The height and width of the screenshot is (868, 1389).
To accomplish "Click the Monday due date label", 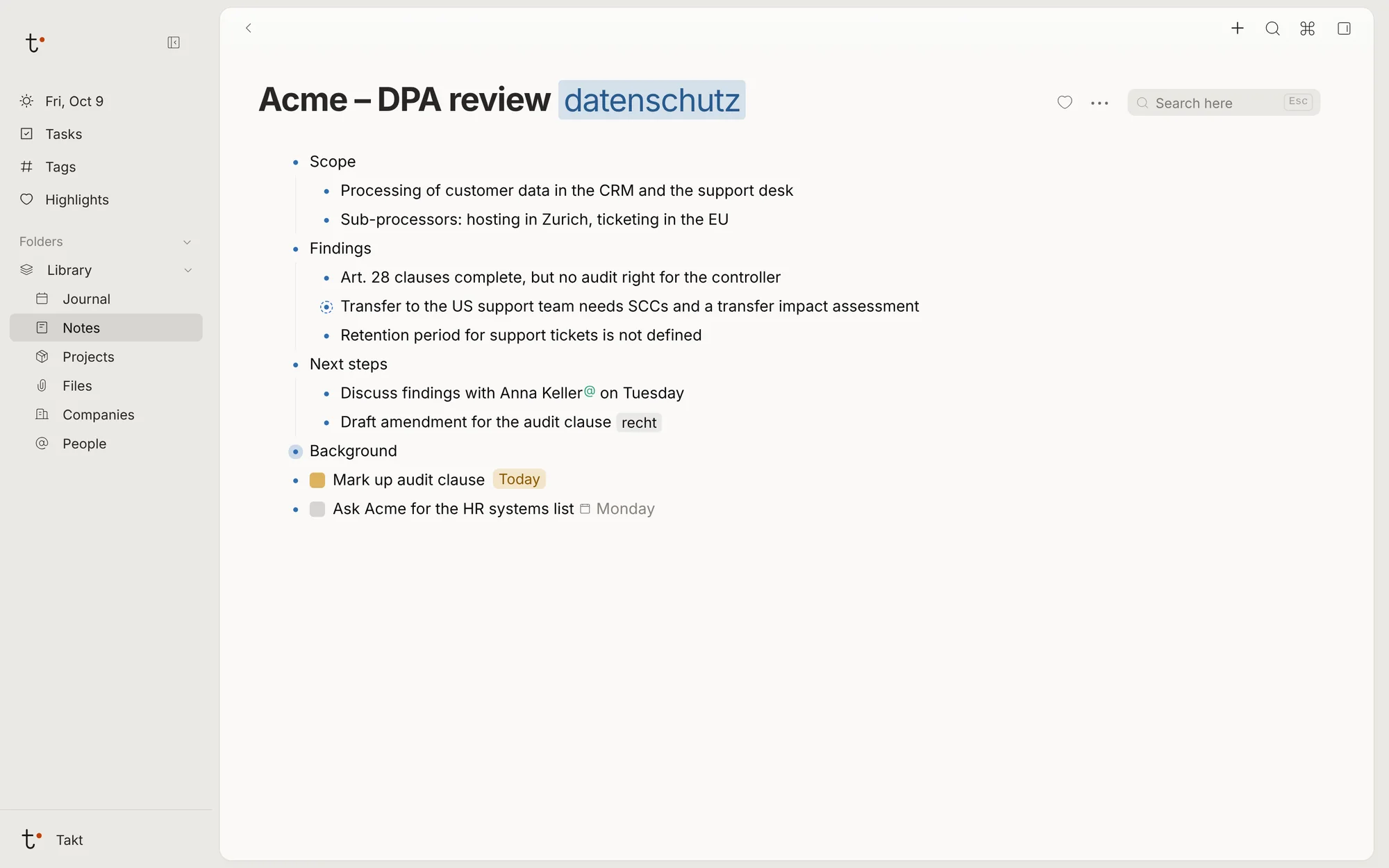I will (x=625, y=509).
